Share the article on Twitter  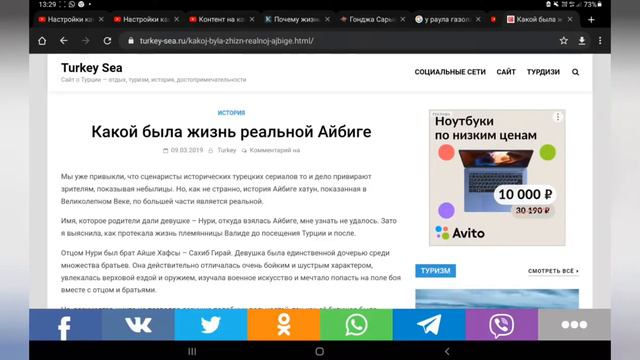click(x=211, y=325)
